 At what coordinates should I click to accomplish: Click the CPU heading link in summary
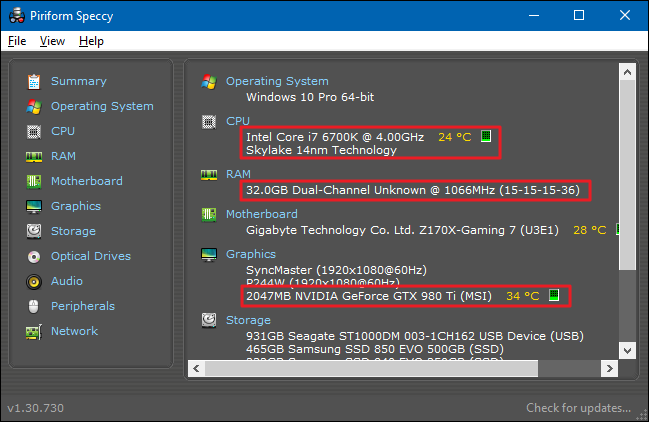(x=238, y=121)
